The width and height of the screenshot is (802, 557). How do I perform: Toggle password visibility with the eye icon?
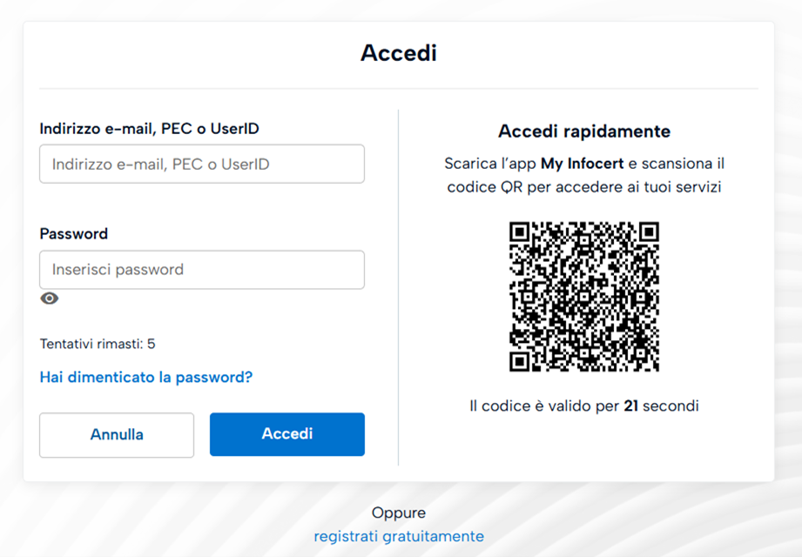click(x=49, y=298)
